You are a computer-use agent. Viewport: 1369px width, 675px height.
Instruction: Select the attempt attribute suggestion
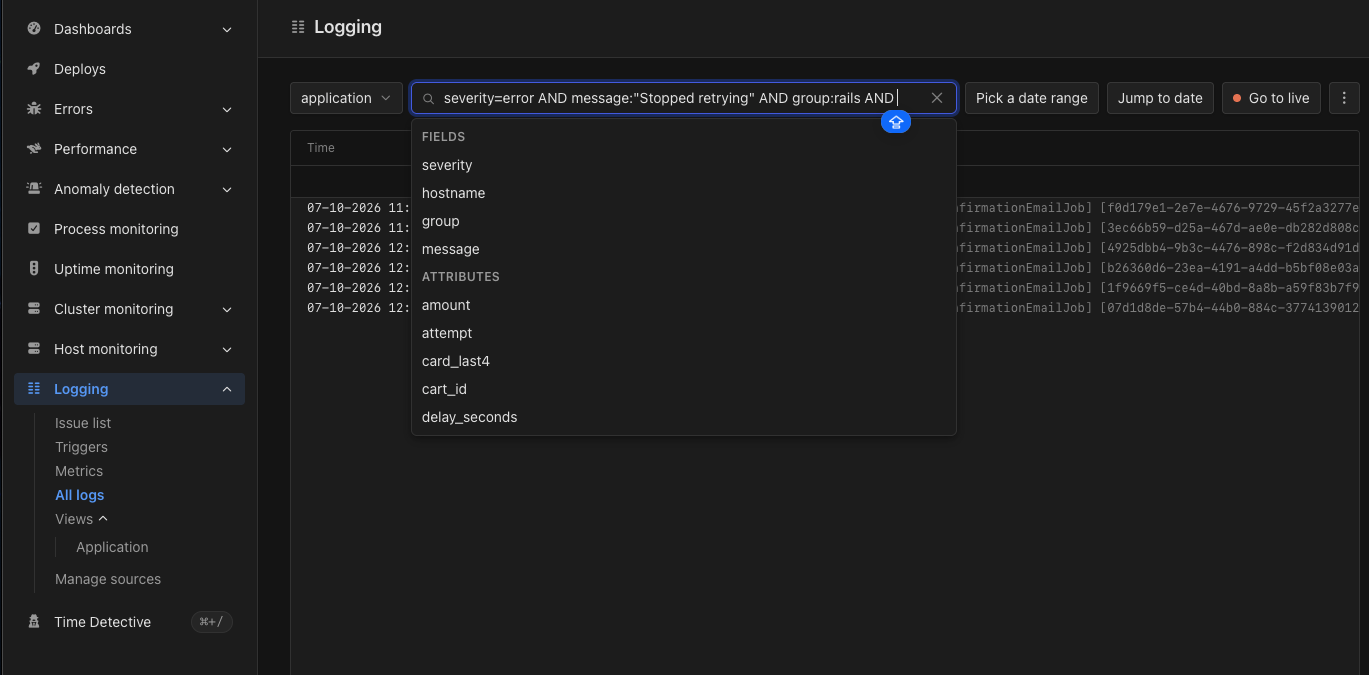click(x=684, y=333)
